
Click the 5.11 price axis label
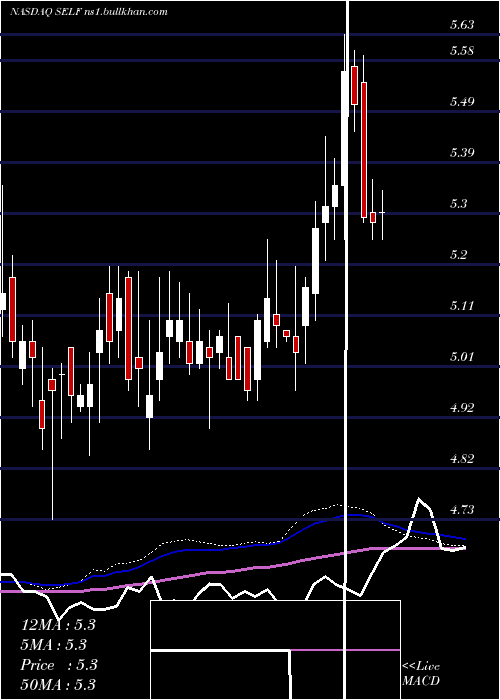click(462, 306)
